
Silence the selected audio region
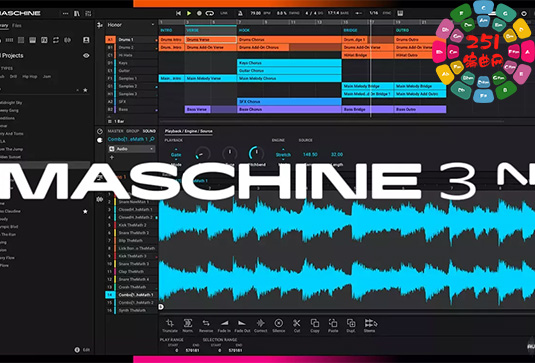(x=278, y=325)
